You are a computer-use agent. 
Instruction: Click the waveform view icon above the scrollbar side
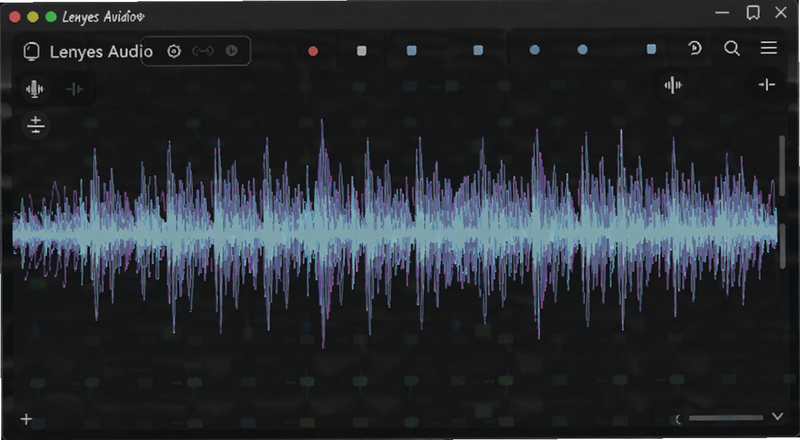[673, 85]
